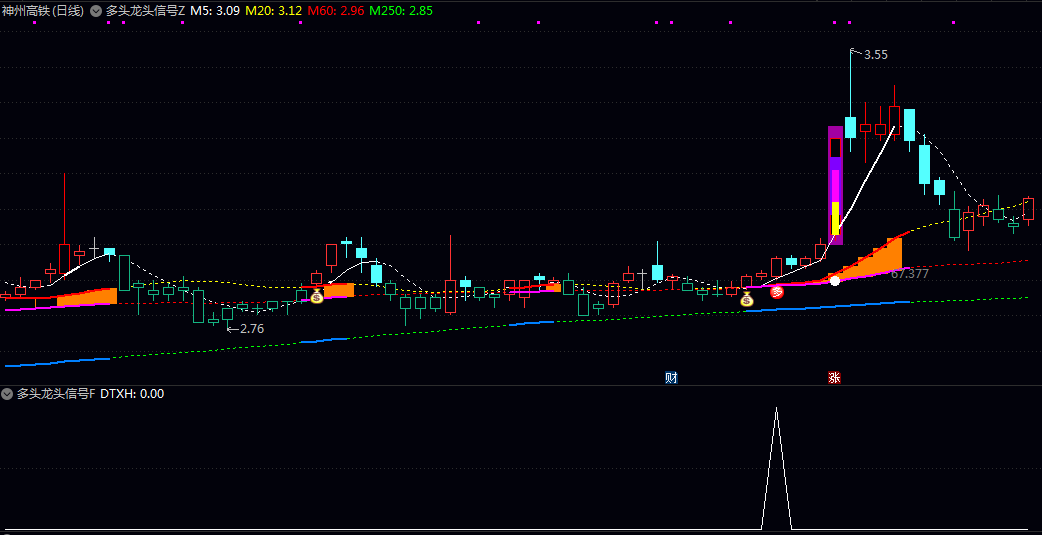Select the green M250 moving average label
Image resolution: width=1042 pixels, height=535 pixels.
[x=400, y=11]
